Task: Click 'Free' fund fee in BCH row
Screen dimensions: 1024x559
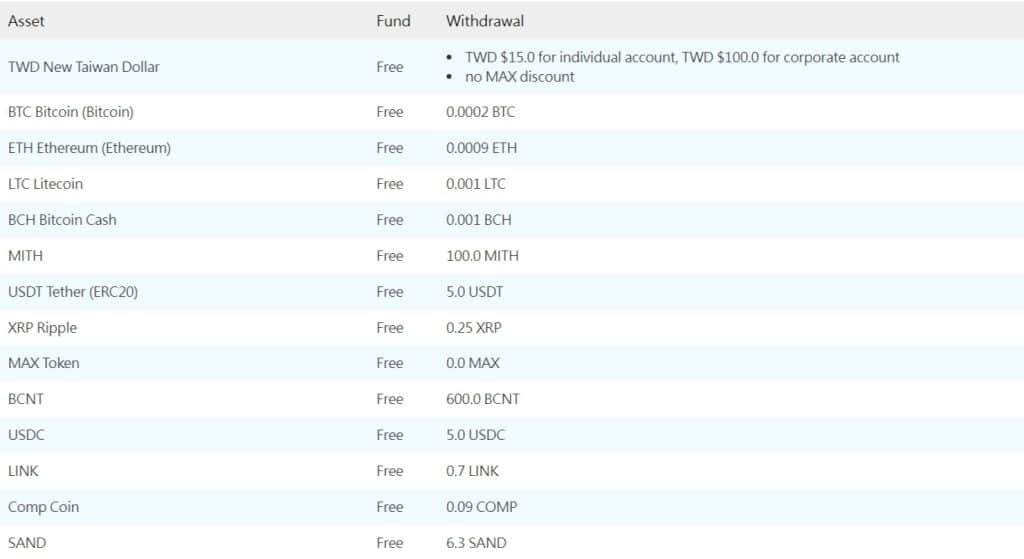Action: 389,219
